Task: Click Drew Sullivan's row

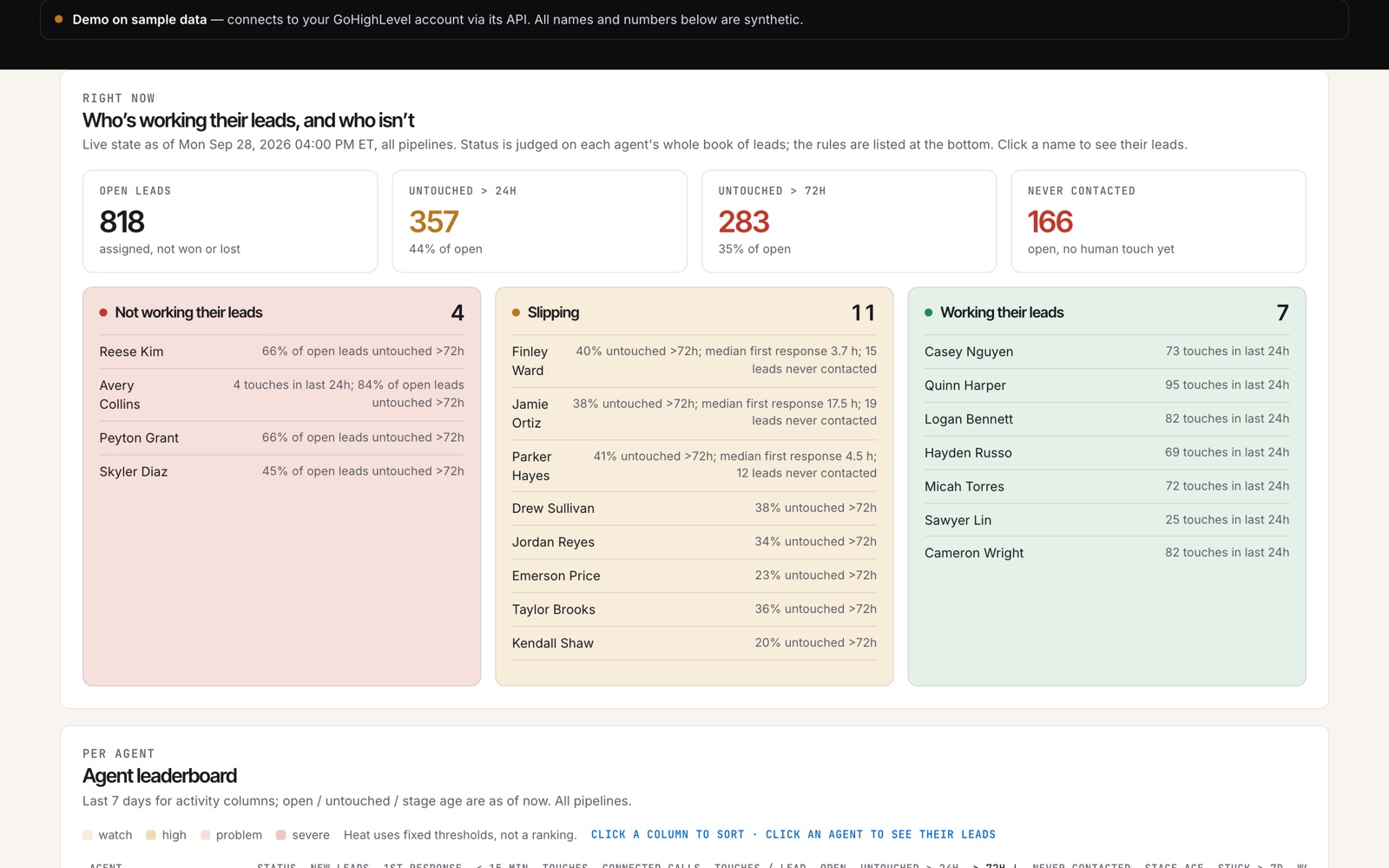Action: [x=694, y=508]
